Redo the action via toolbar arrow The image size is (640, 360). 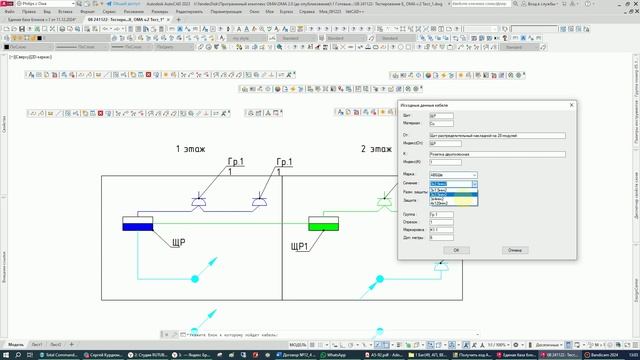click(x=118, y=29)
